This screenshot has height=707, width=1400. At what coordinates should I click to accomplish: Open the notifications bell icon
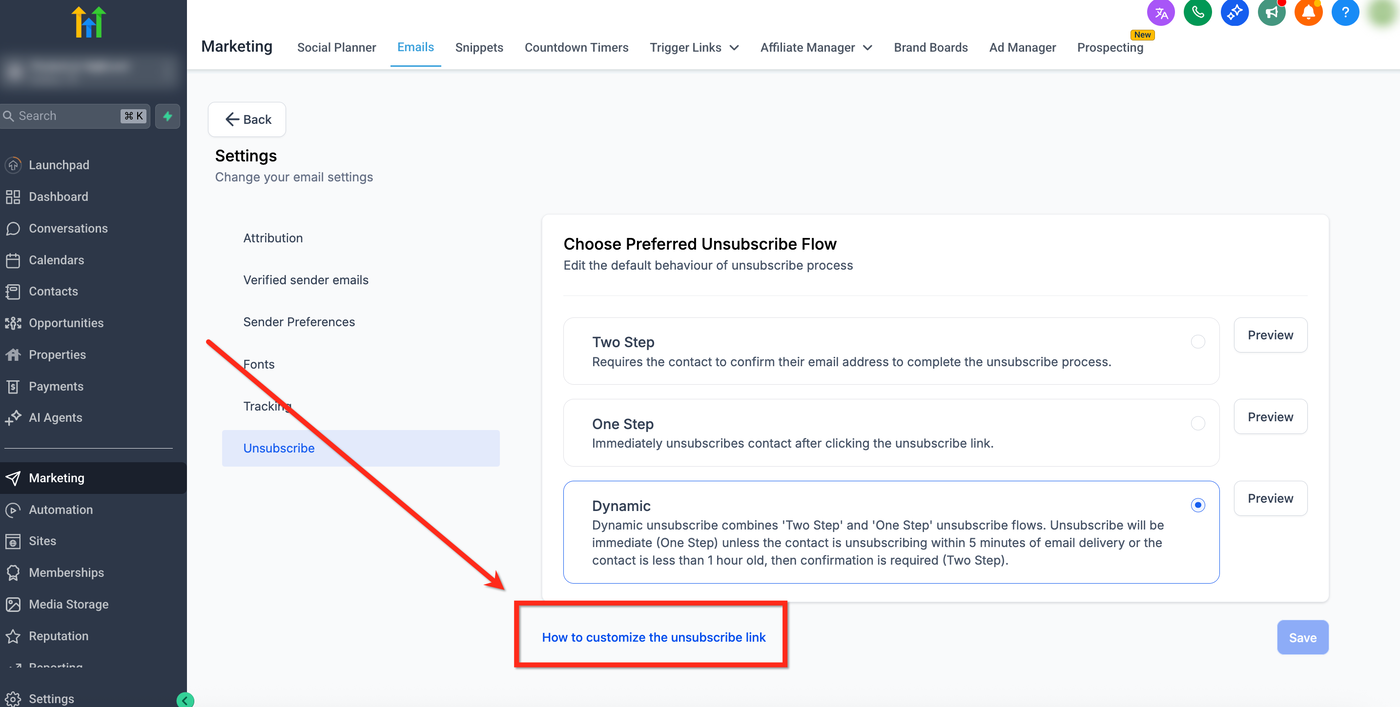[x=1308, y=12]
